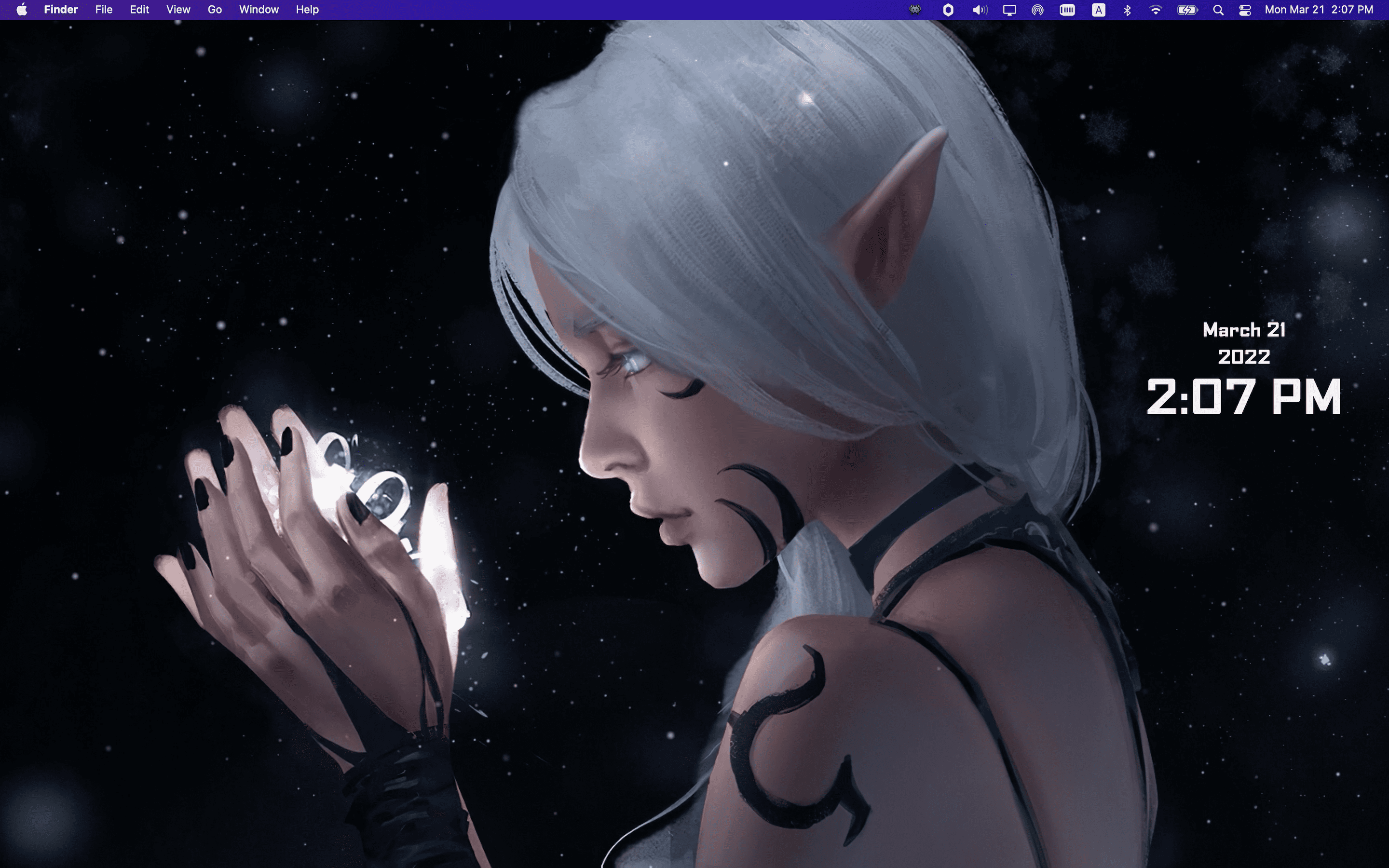Expand the View menu

pyautogui.click(x=178, y=9)
